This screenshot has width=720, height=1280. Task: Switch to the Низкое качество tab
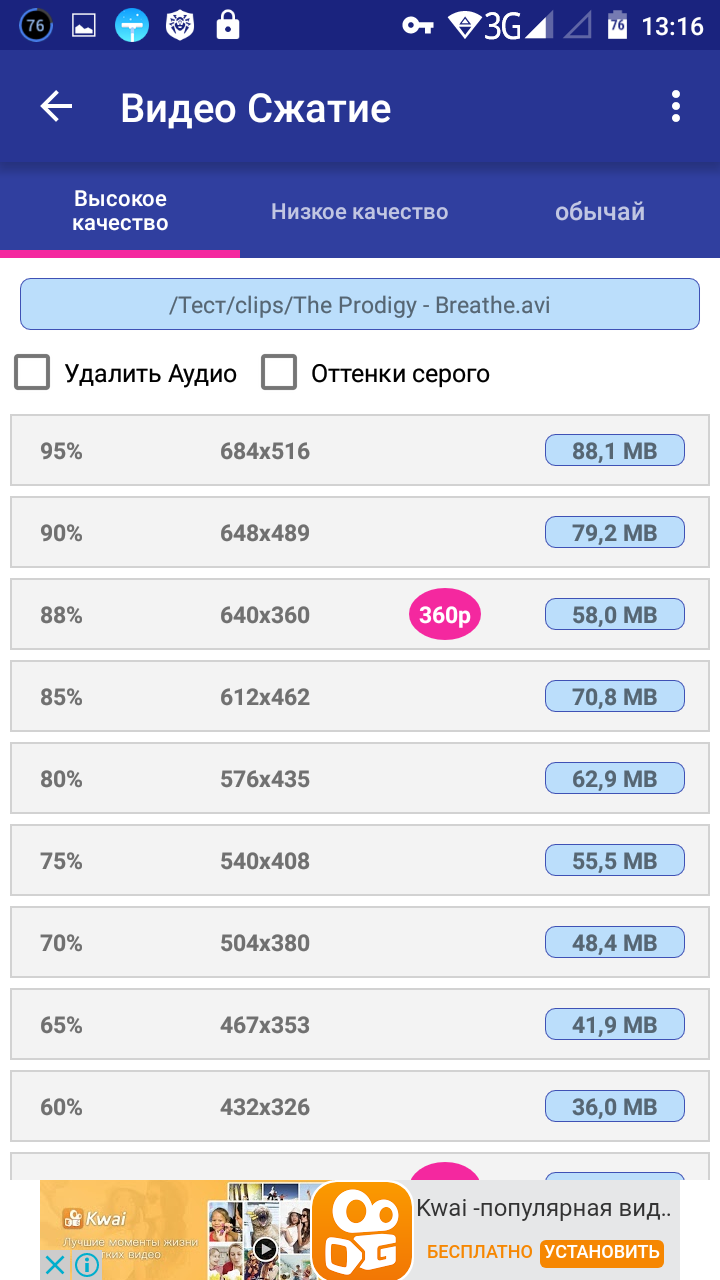click(359, 211)
